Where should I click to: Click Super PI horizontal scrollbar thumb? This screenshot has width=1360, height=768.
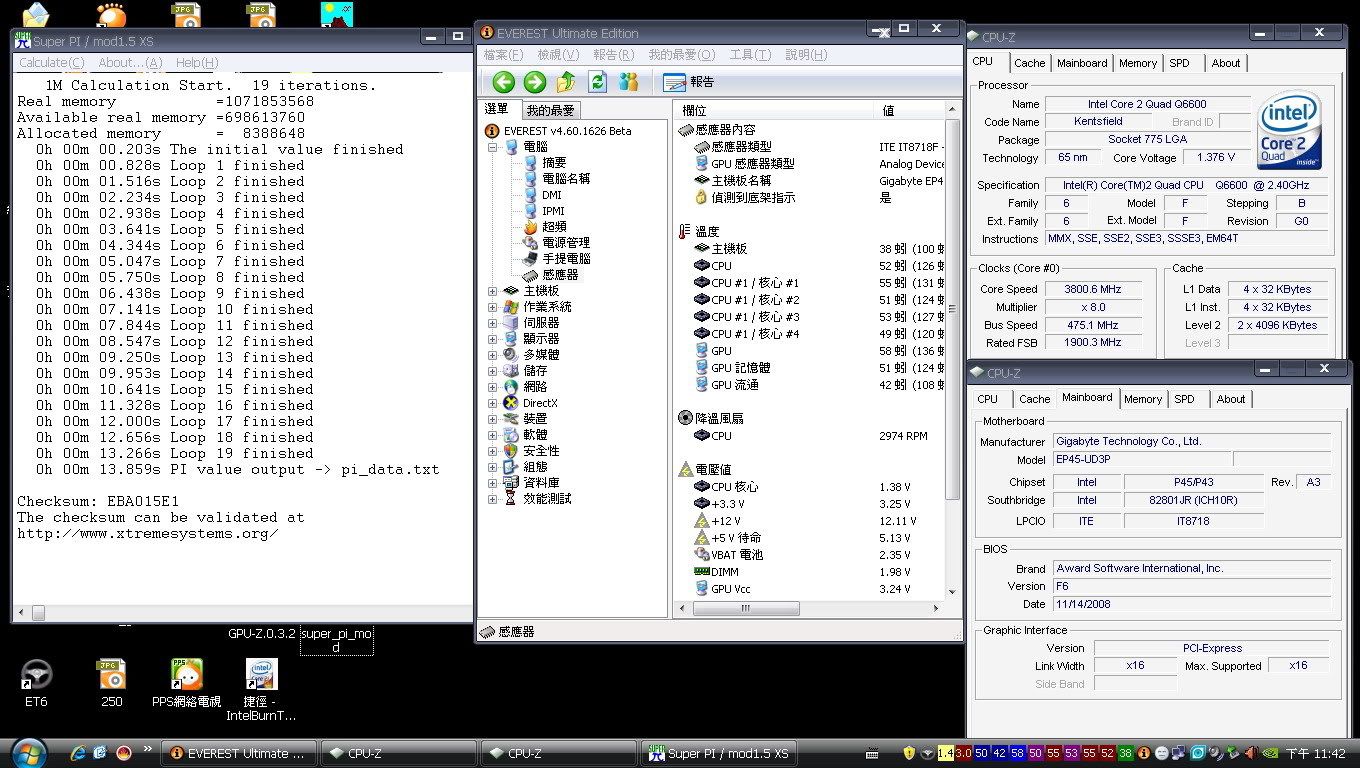pos(39,612)
